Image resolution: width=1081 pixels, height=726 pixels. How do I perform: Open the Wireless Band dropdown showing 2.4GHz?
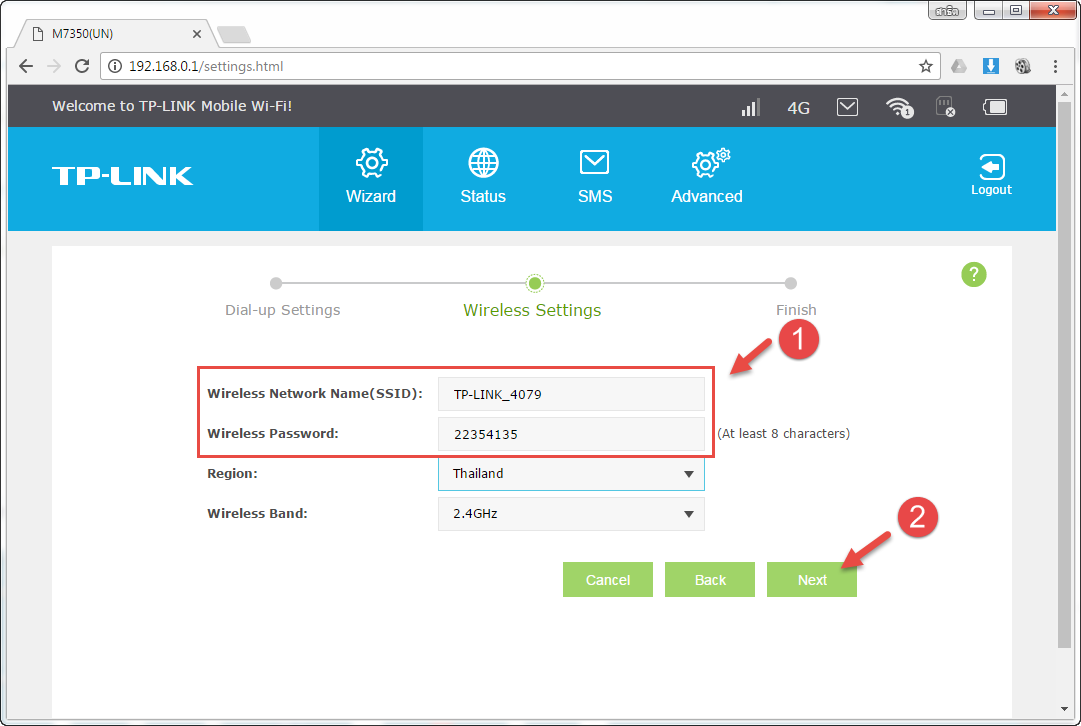(x=571, y=514)
